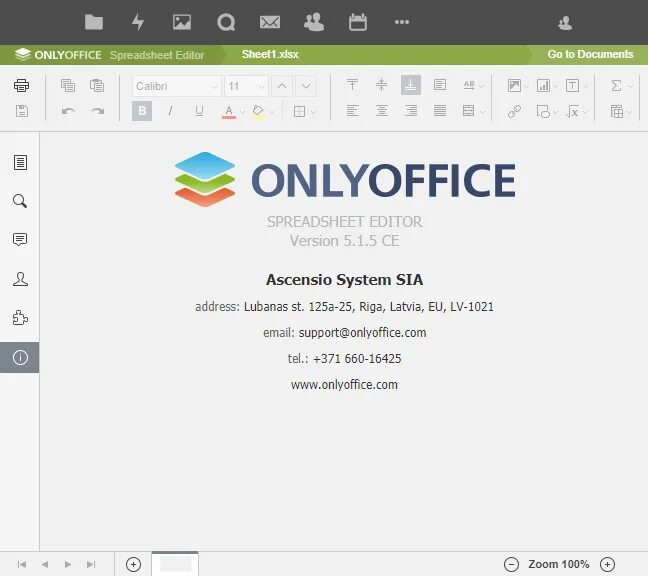
Task: Open the Calendar icon
Action: coord(358,22)
